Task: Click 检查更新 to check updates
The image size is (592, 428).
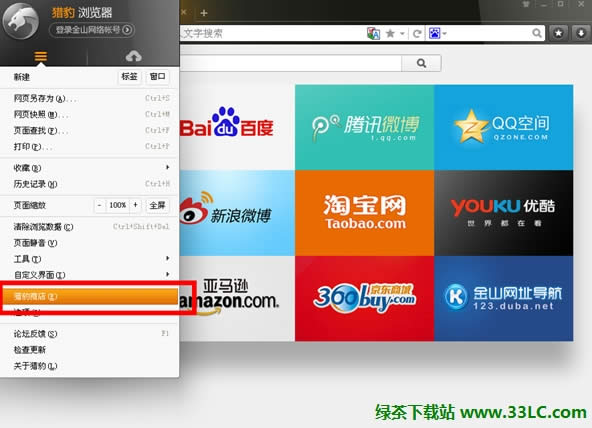Action: click(89, 350)
